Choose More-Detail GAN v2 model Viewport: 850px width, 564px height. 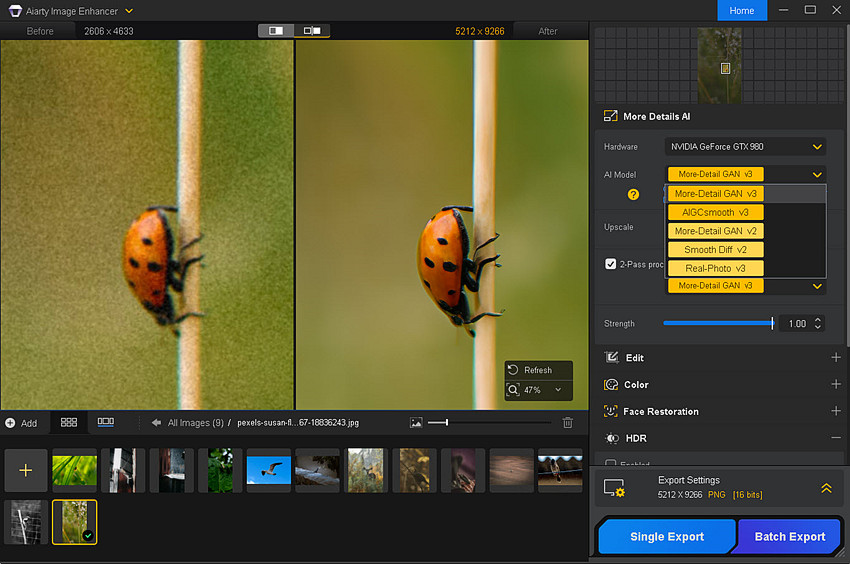pos(716,231)
